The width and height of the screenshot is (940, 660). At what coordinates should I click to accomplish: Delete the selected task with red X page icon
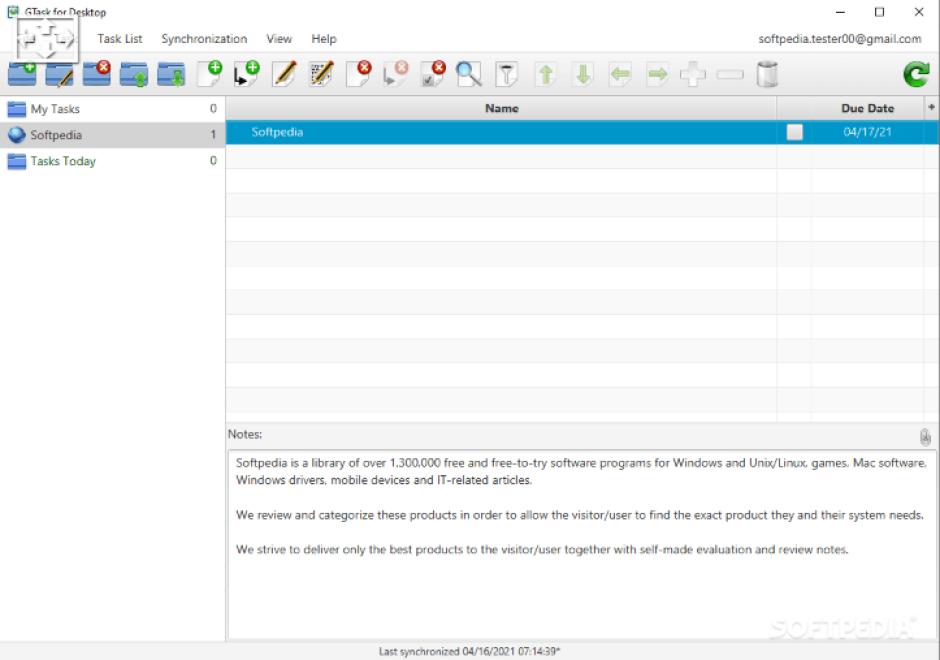(358, 74)
